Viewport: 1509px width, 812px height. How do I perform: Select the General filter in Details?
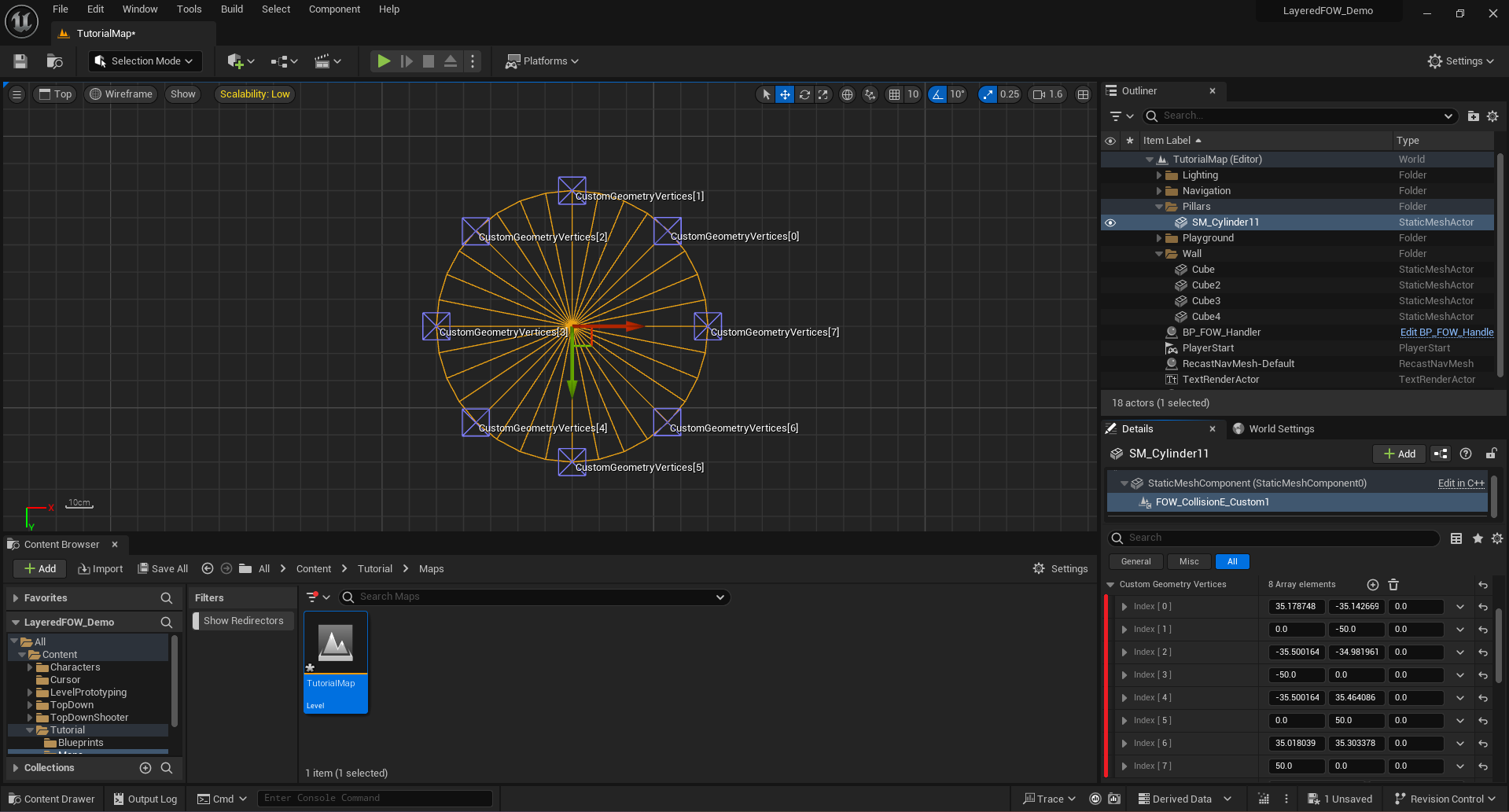click(1135, 562)
